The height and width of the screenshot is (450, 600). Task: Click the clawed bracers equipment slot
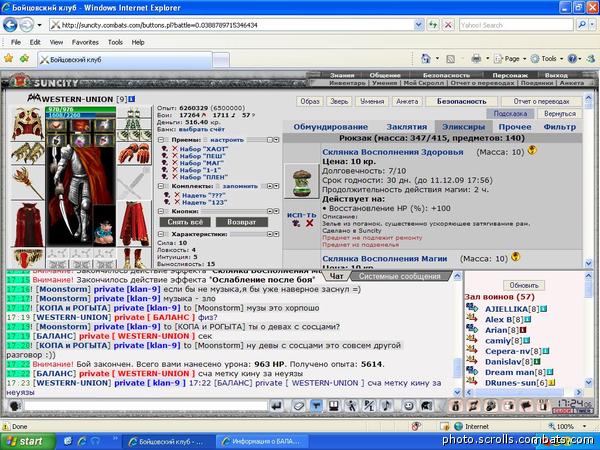27,153
